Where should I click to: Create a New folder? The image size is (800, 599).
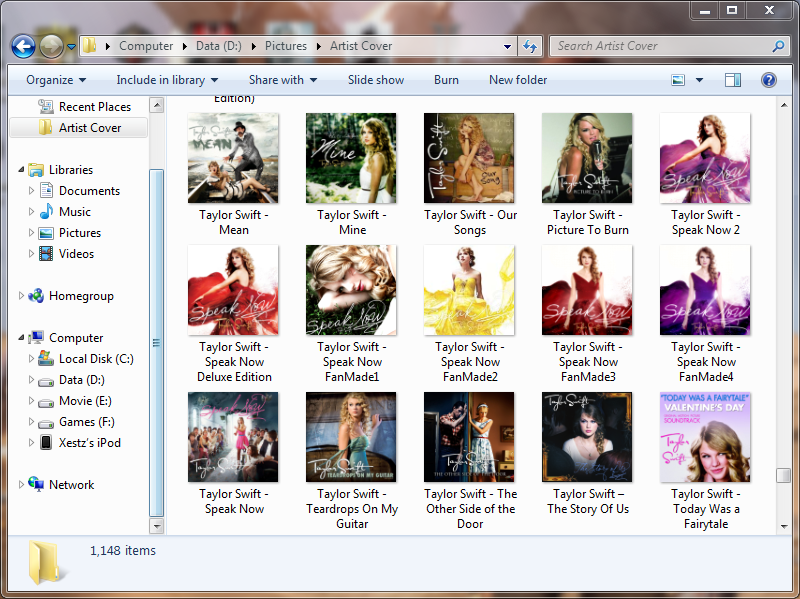coord(518,80)
